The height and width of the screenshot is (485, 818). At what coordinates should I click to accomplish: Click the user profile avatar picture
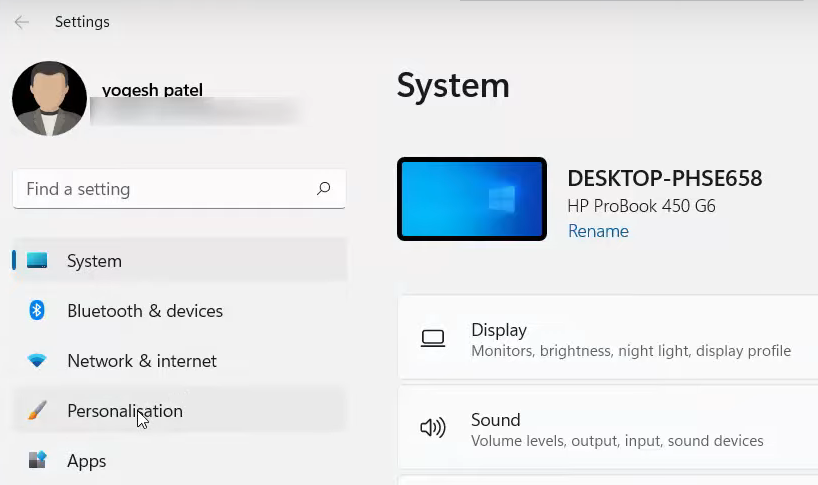click(49, 99)
